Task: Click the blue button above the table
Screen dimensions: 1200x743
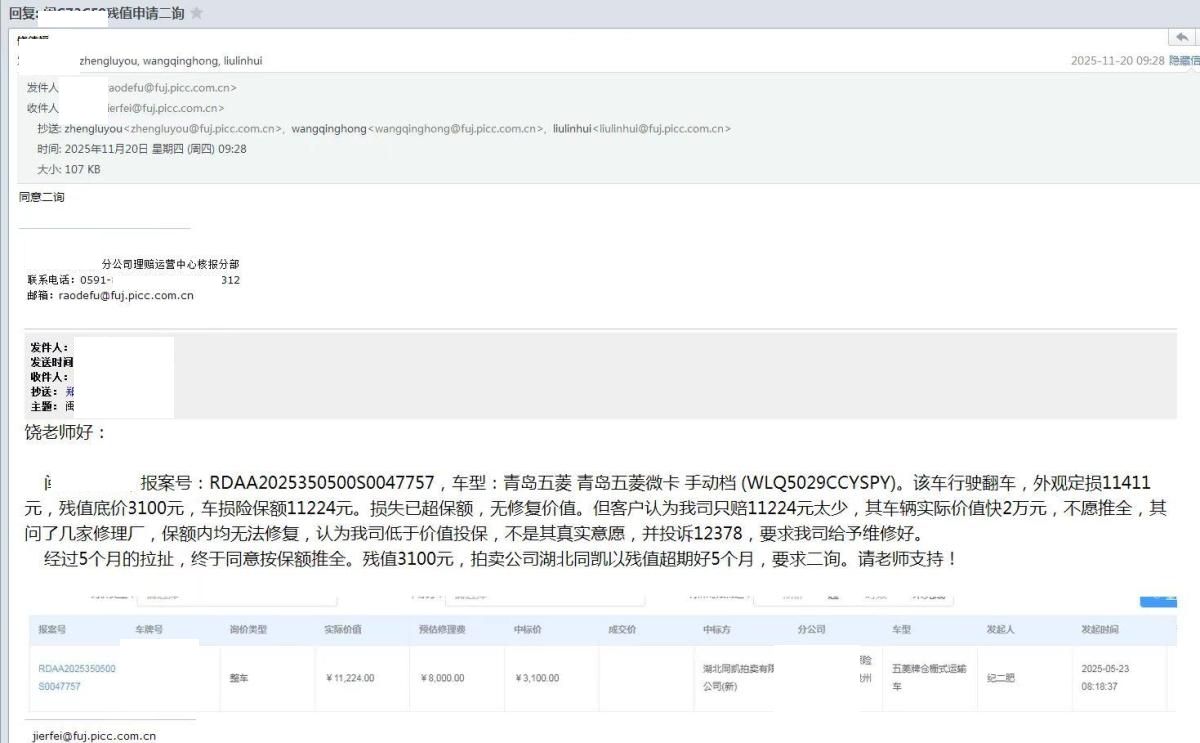Action: 1158,599
